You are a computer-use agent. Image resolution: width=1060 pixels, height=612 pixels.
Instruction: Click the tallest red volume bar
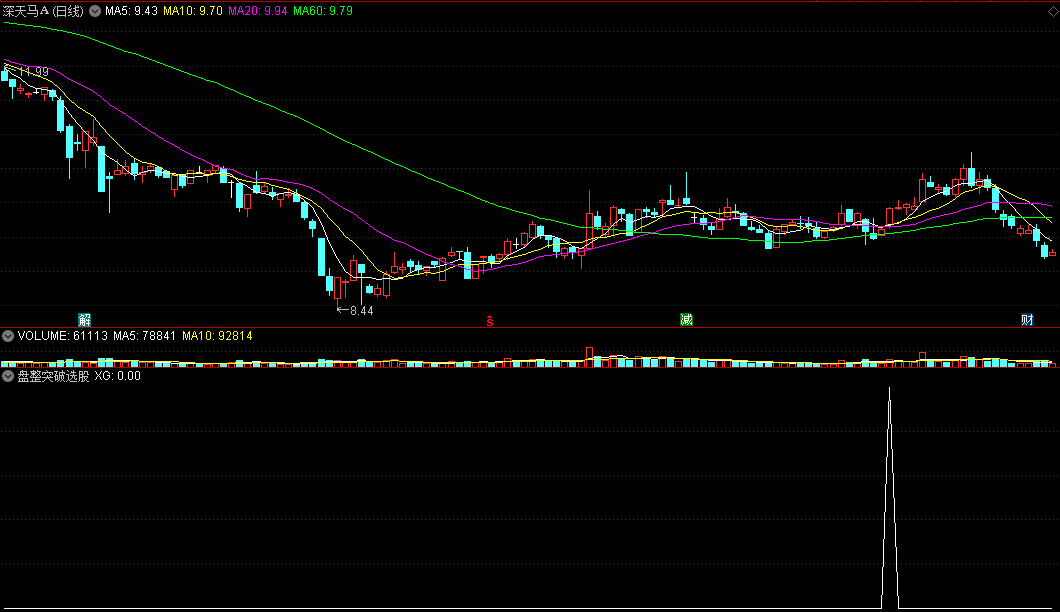[x=589, y=357]
